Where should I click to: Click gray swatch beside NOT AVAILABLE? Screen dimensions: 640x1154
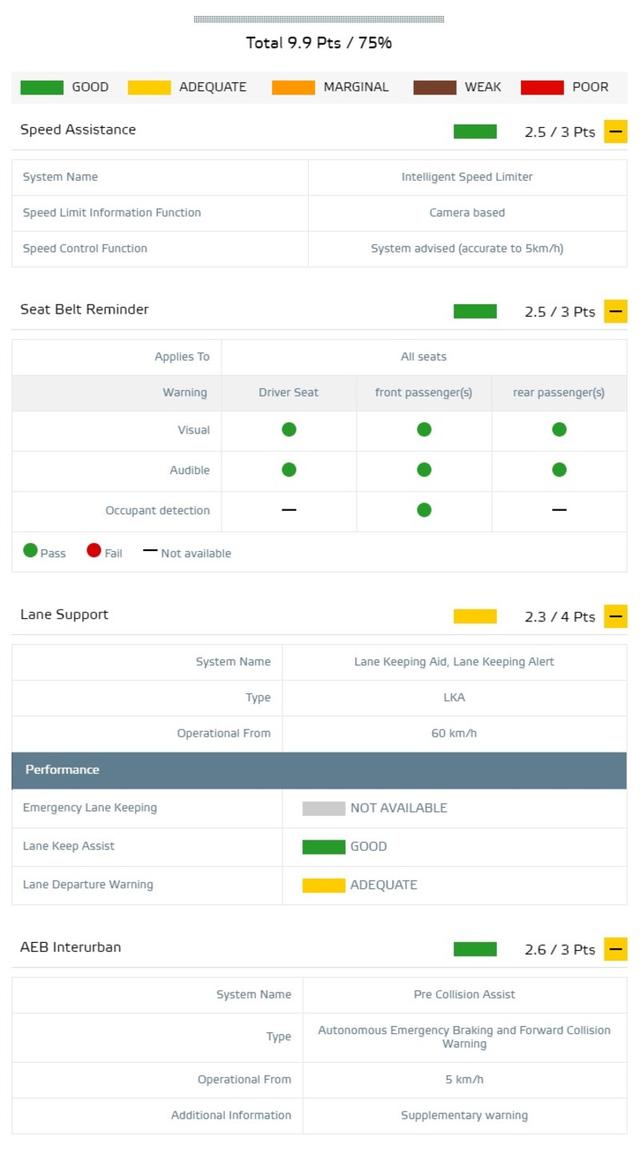point(324,808)
